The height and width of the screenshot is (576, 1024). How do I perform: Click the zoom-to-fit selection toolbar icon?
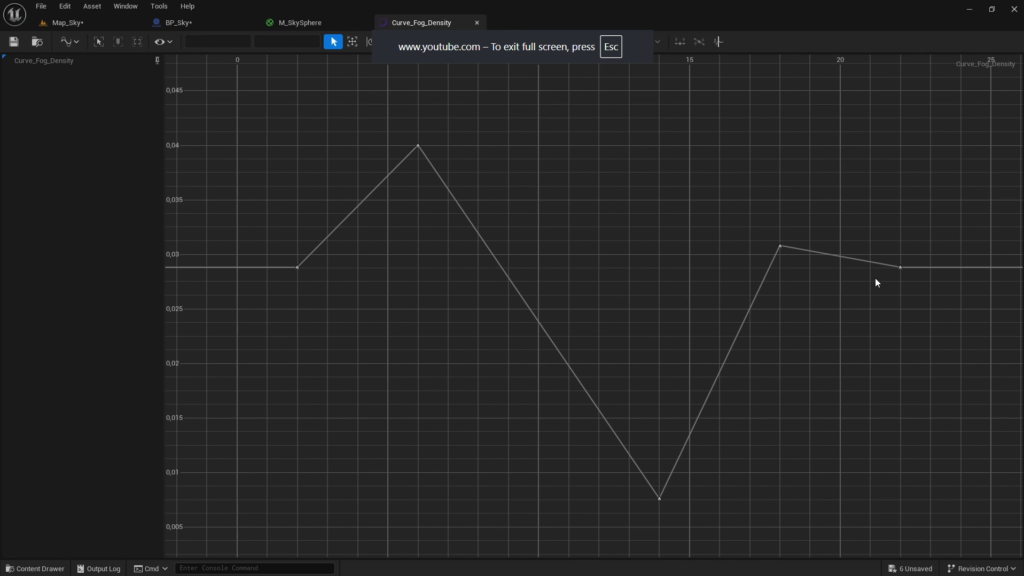pyautogui.click(x=99, y=42)
